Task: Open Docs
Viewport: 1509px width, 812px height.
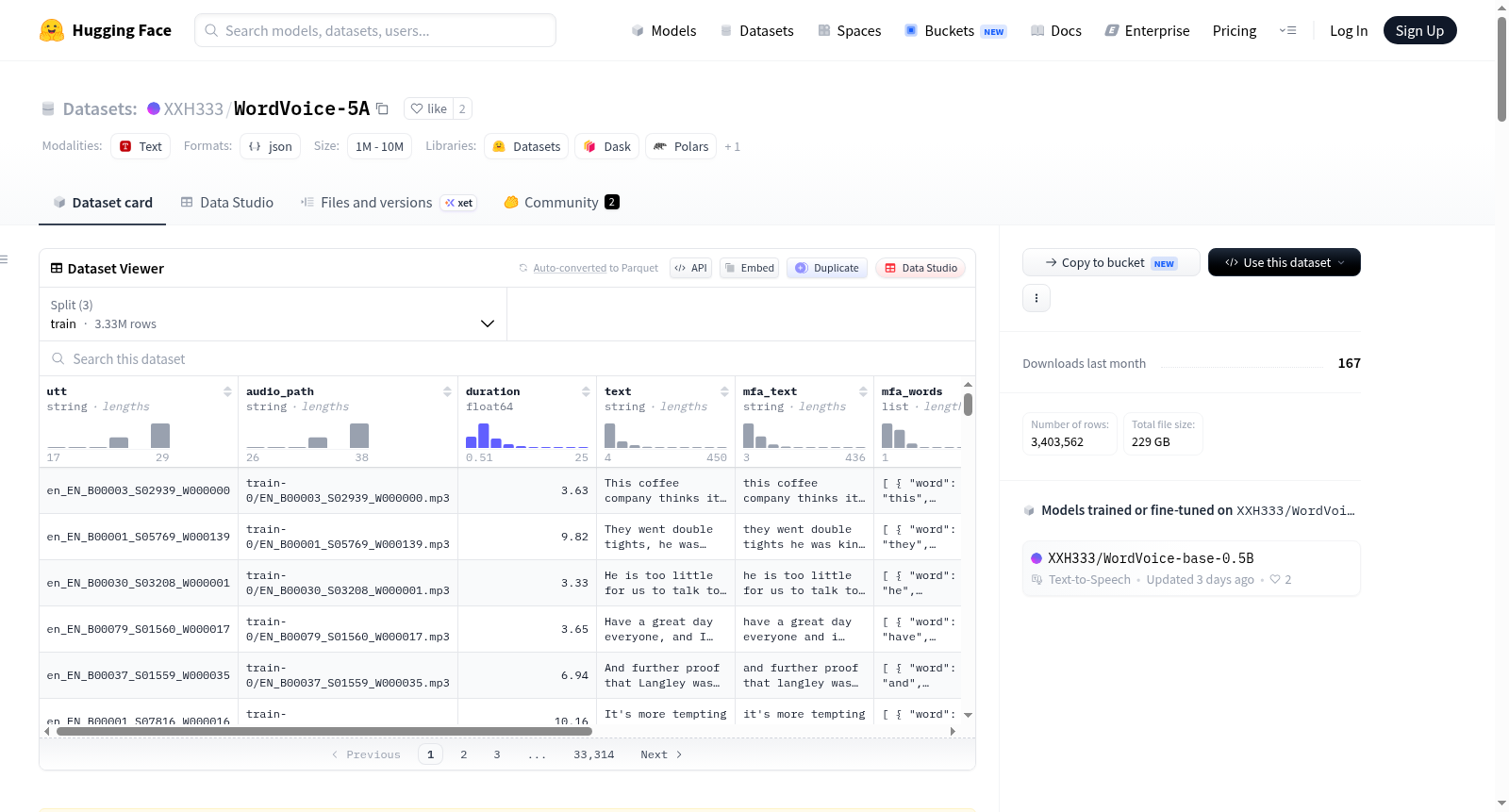Action: tap(1055, 30)
